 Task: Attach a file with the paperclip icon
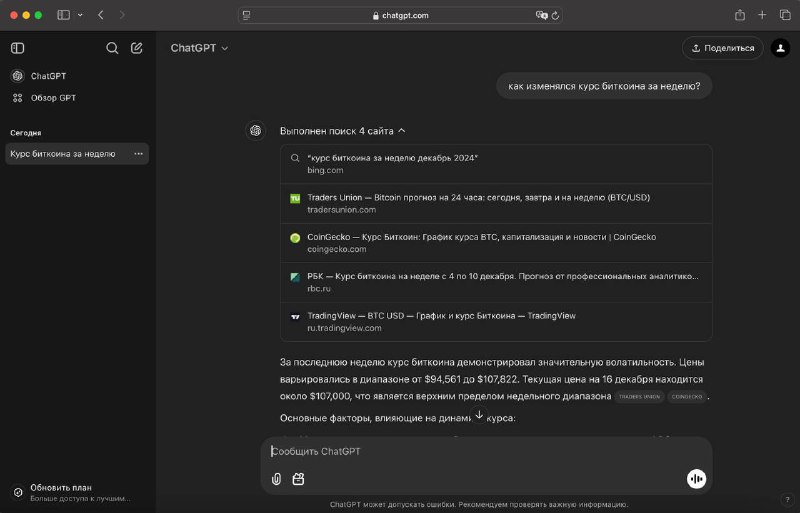pos(276,479)
